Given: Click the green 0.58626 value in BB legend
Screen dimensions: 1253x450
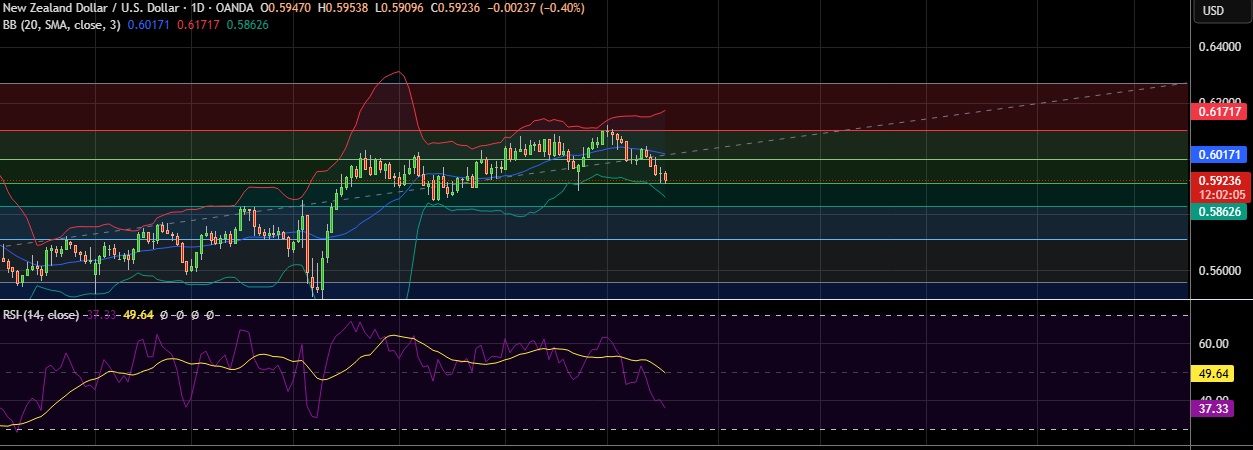Looking at the screenshot, I should (247, 24).
